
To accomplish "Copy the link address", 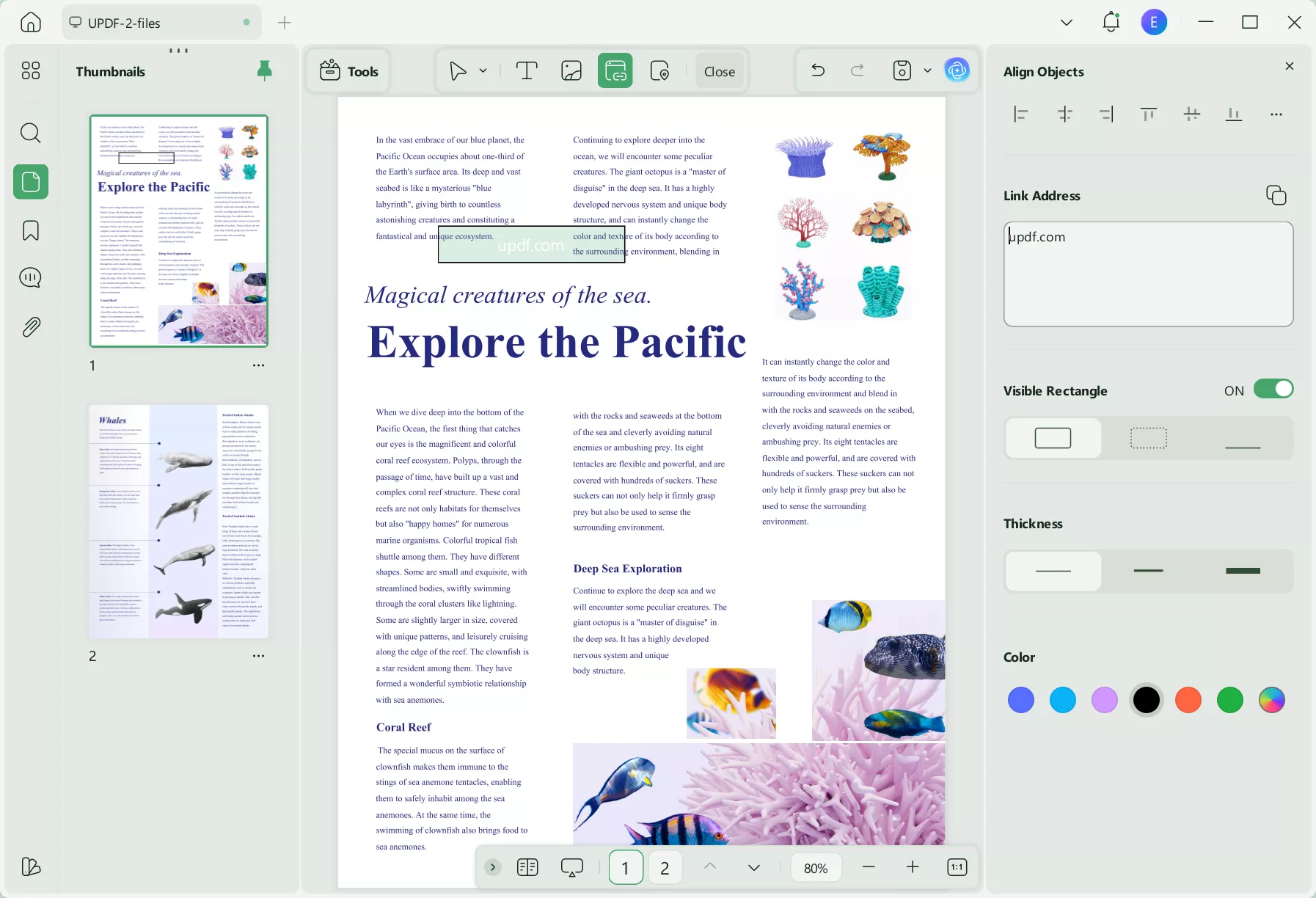I will 1276,194.
